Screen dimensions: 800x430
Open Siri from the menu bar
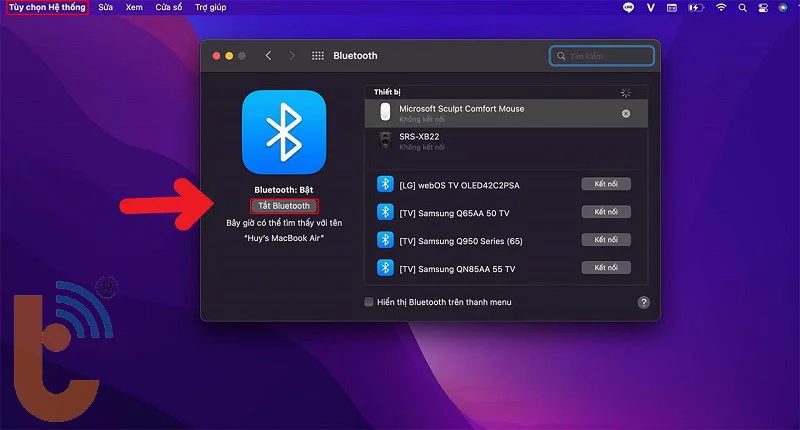[783, 8]
